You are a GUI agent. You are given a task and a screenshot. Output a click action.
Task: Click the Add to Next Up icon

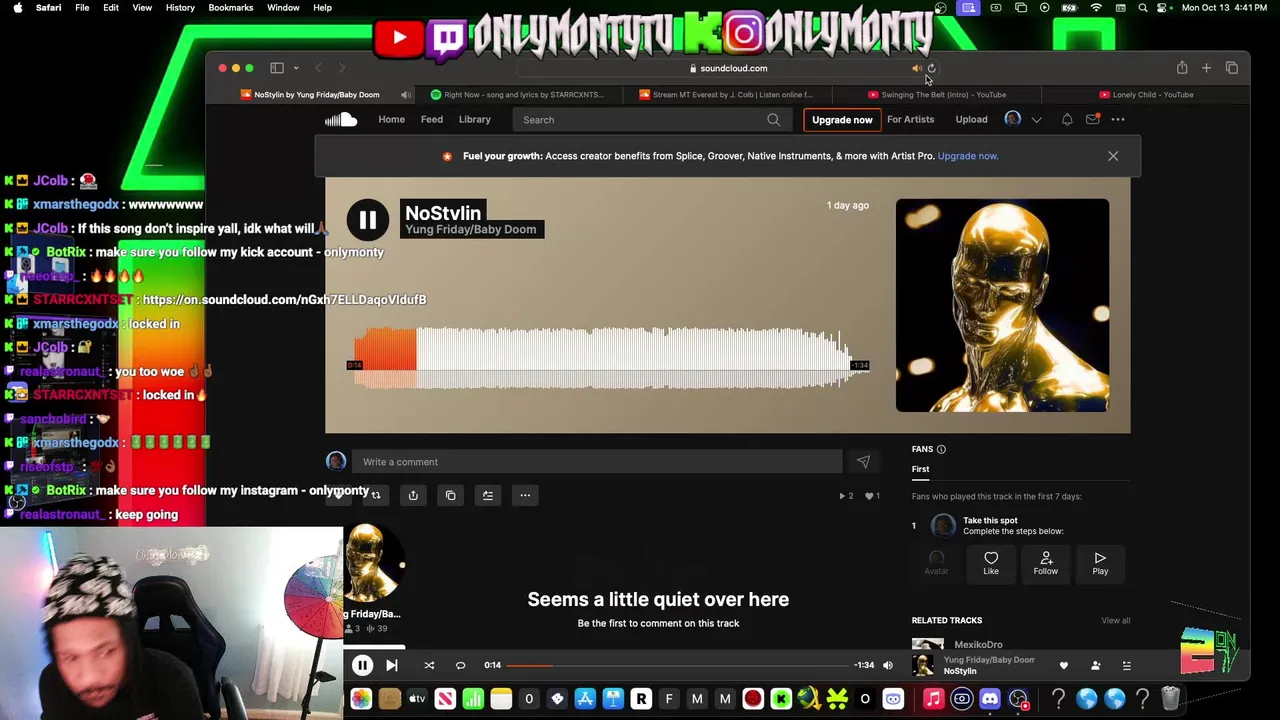click(x=488, y=495)
